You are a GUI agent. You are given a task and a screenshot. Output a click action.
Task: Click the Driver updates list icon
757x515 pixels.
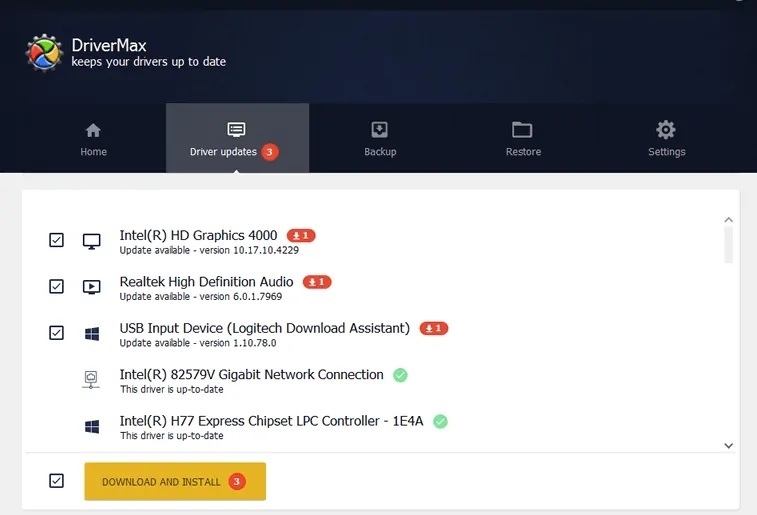[x=236, y=129]
